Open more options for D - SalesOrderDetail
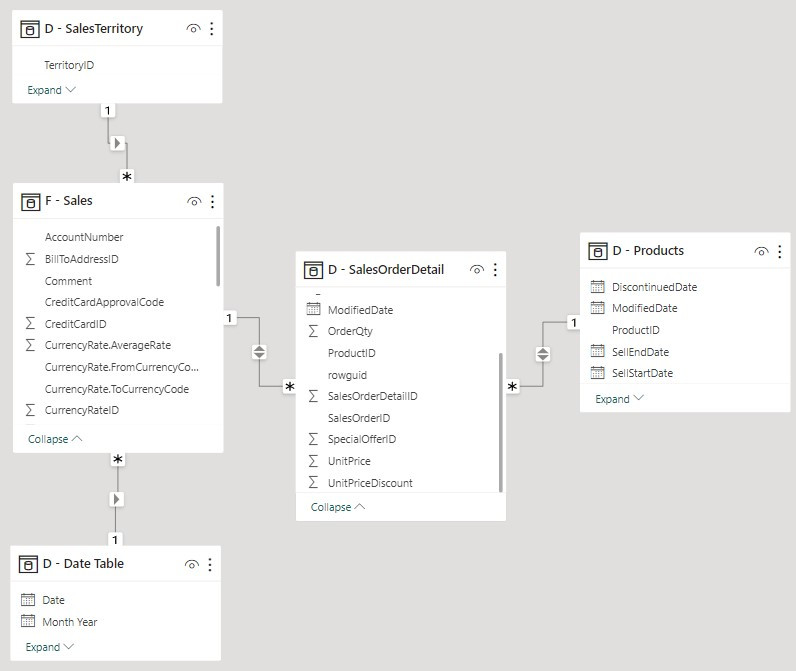 [x=495, y=269]
